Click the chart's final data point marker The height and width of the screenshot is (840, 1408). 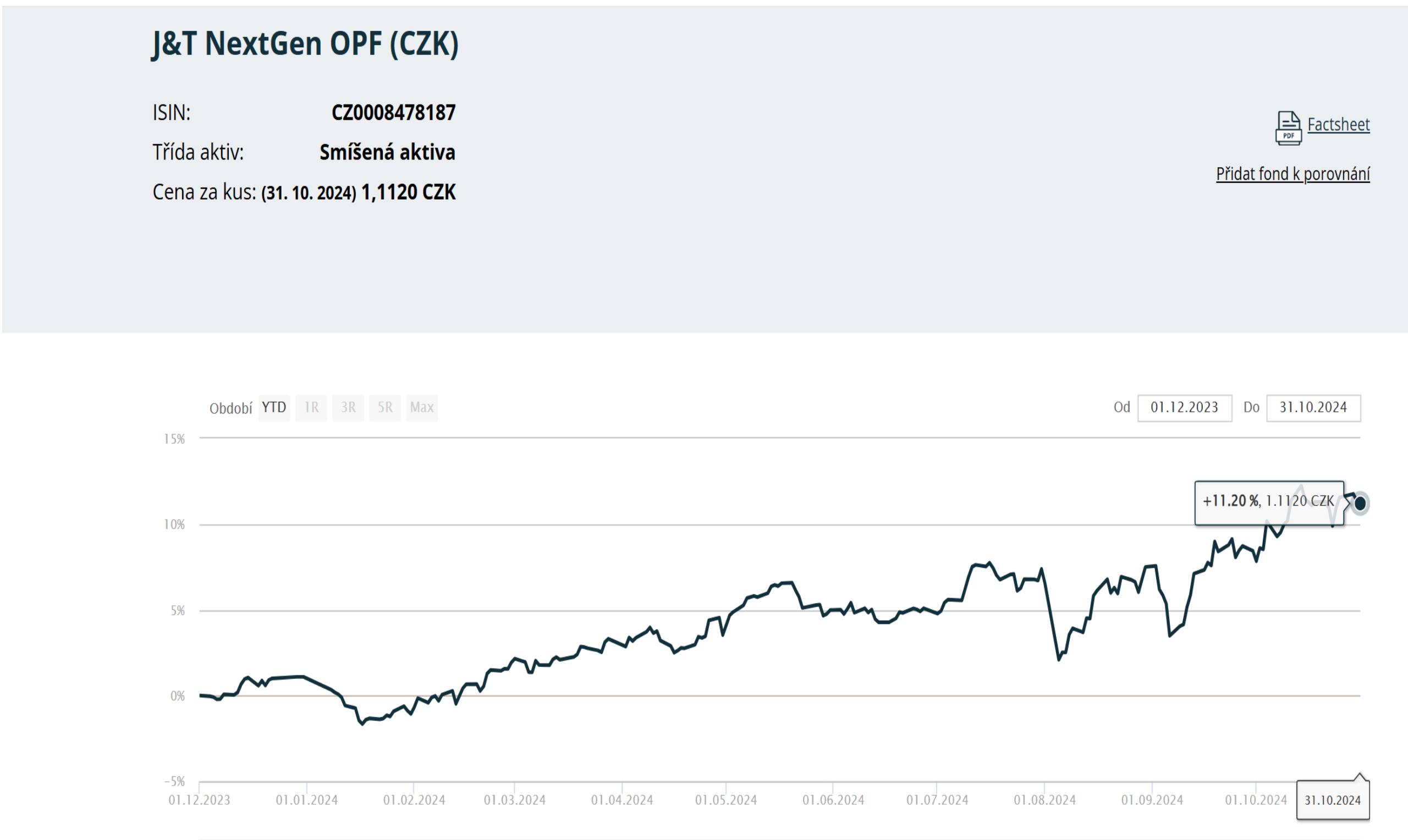[x=1360, y=503]
